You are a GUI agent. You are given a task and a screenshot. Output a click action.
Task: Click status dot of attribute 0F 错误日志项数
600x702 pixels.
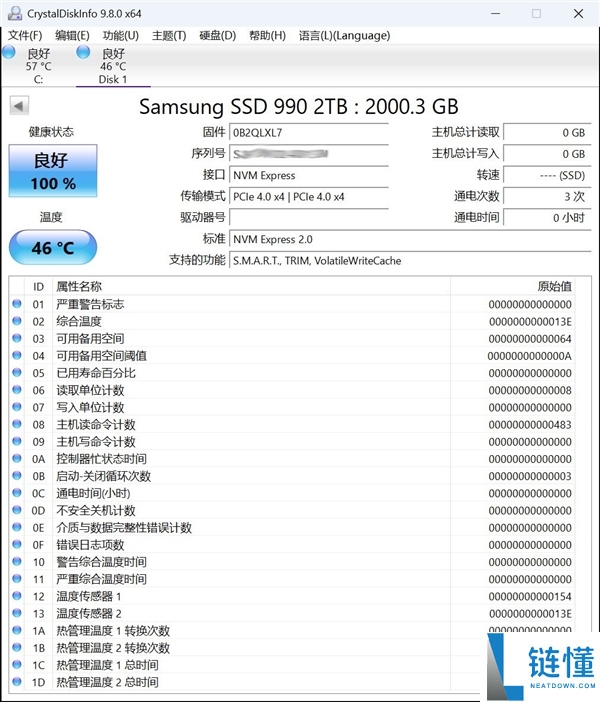17,544
